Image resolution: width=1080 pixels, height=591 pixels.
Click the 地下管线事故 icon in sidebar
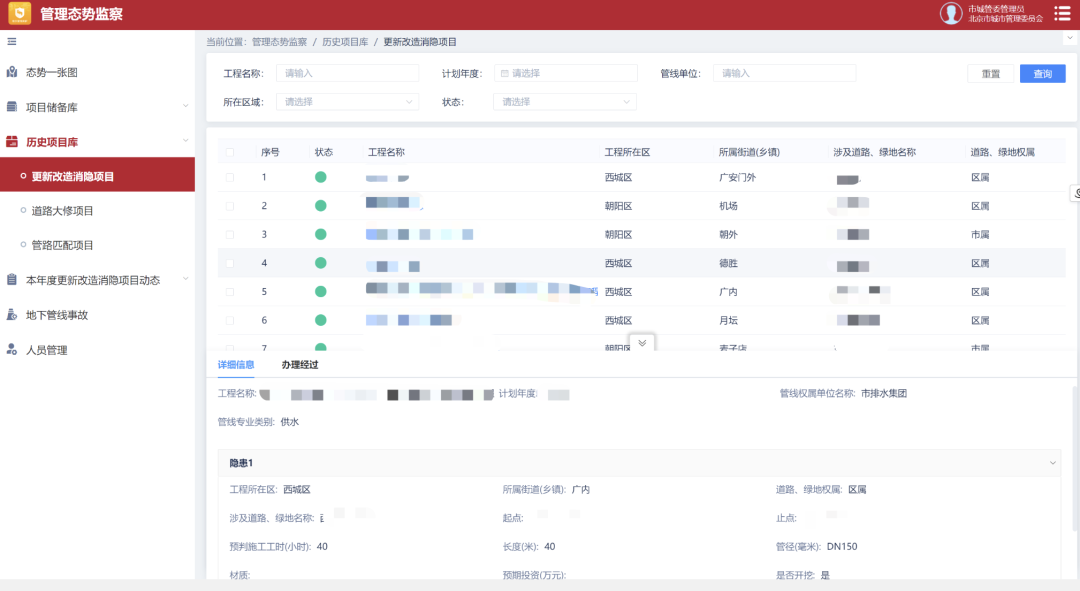pos(12,315)
